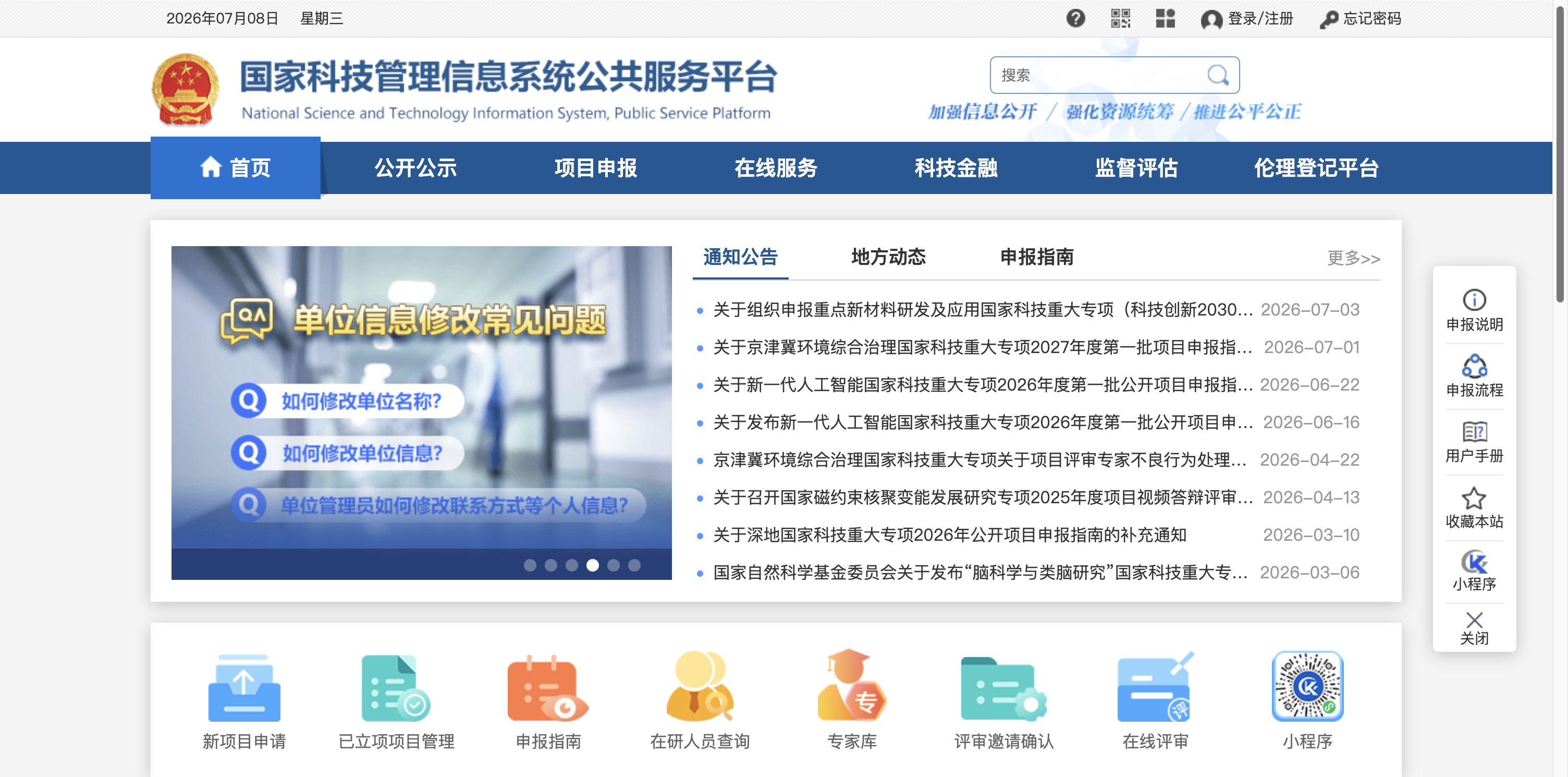
Task: Open the 在线服务 menu
Action: tap(776, 167)
